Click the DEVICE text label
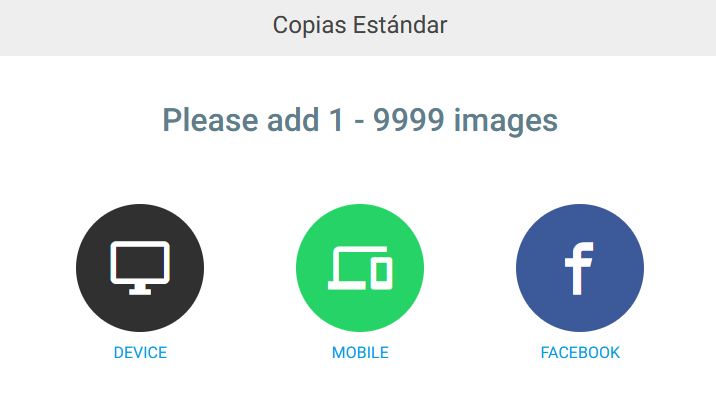 pos(140,353)
